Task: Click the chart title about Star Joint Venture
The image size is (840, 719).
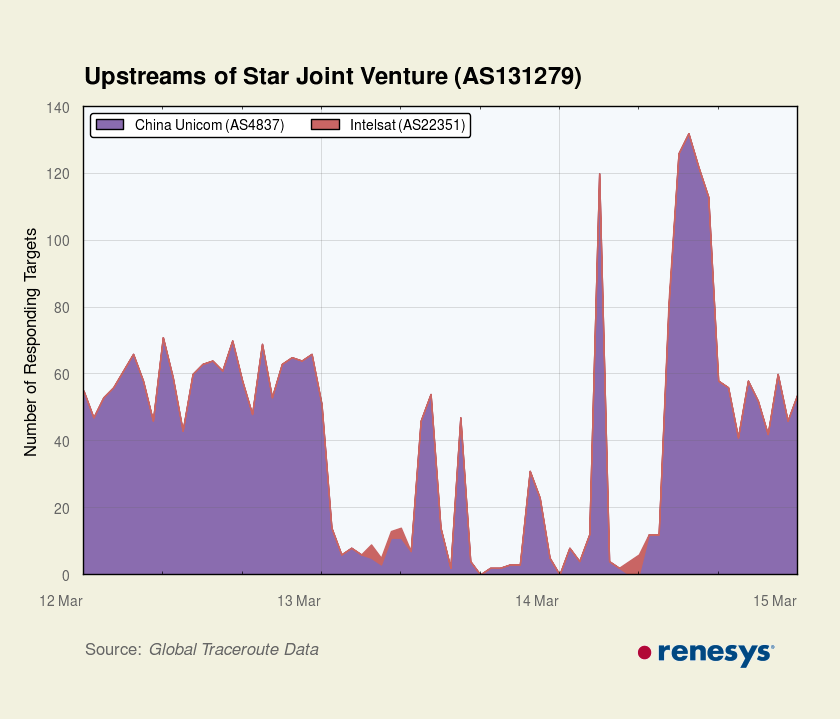Action: pos(333,77)
